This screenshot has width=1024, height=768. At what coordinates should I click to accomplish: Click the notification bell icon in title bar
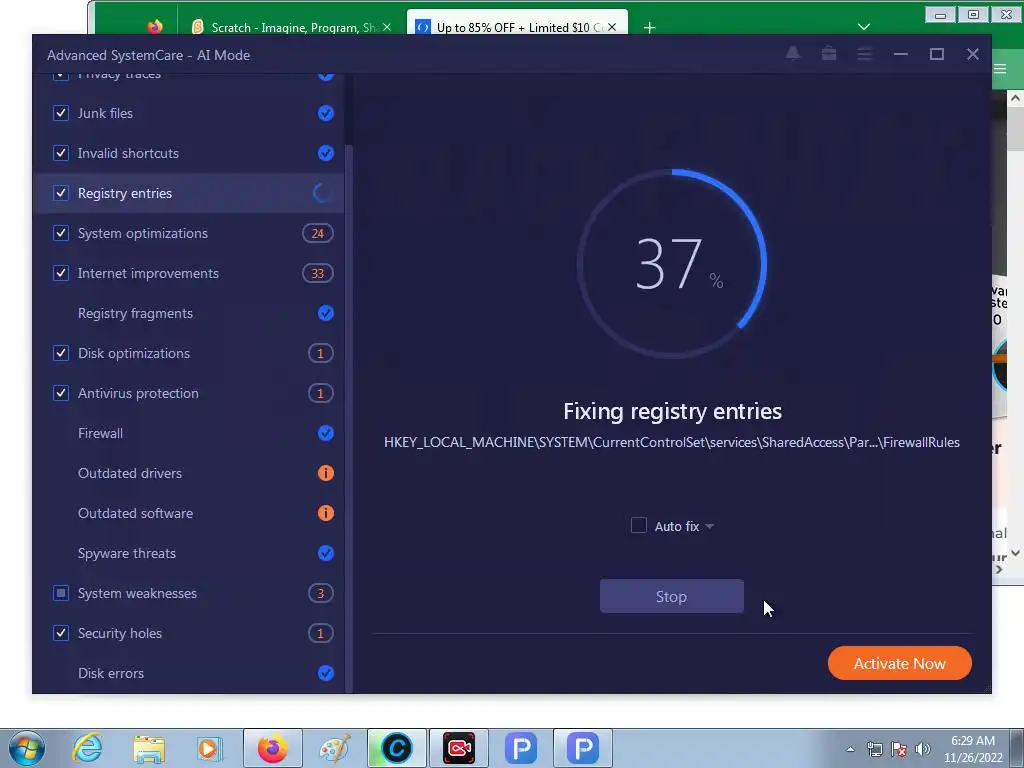click(793, 54)
